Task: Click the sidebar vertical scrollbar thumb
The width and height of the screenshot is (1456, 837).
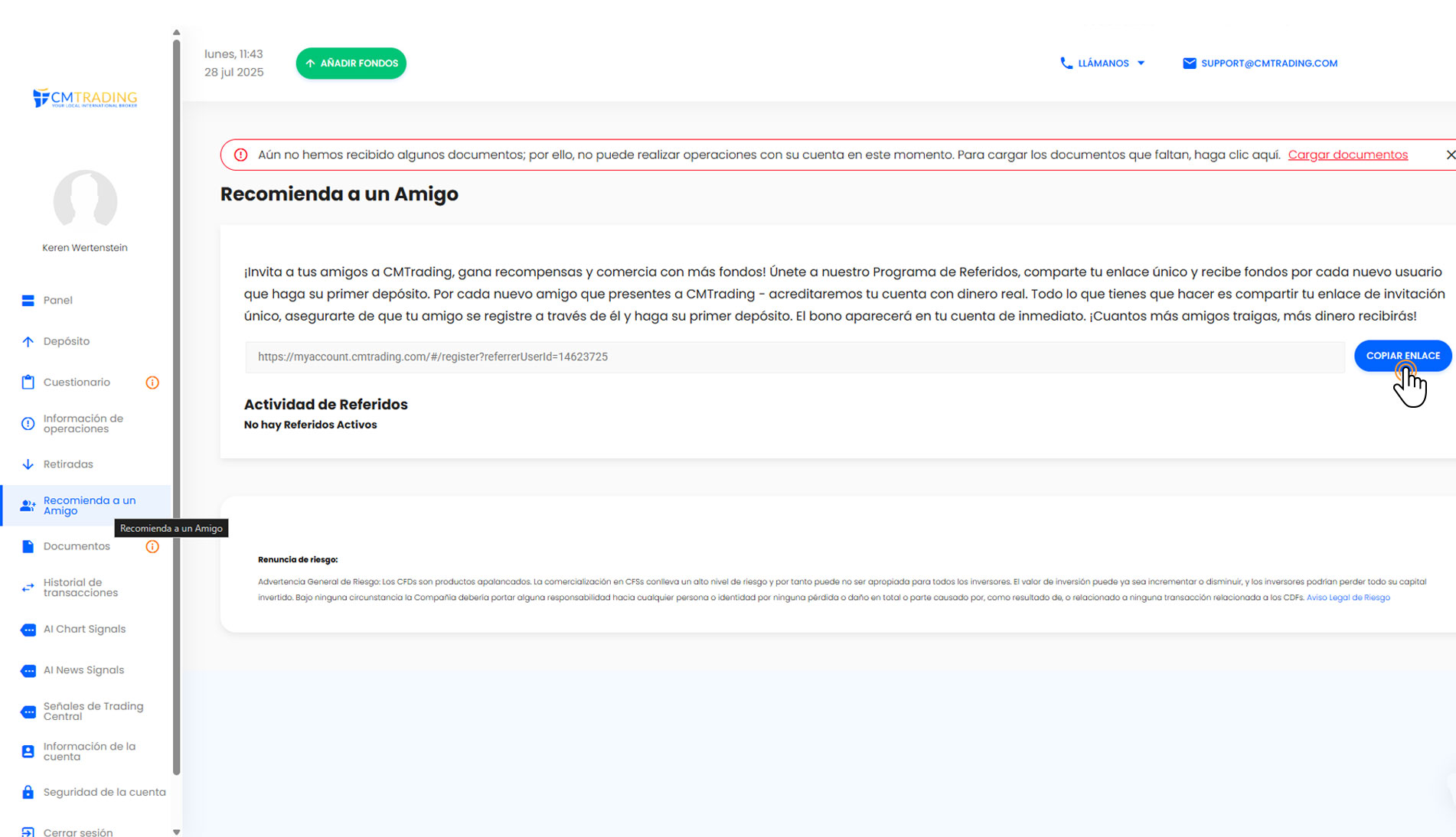Action: pyautogui.click(x=176, y=407)
